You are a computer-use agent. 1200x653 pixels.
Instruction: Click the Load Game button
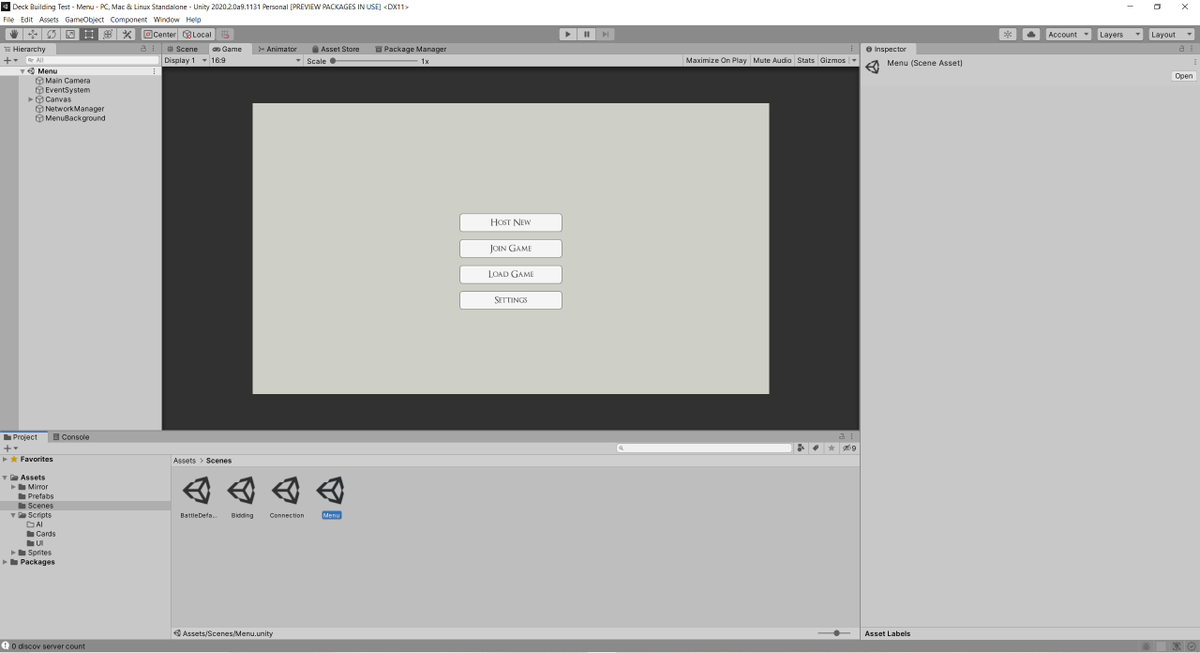click(511, 274)
